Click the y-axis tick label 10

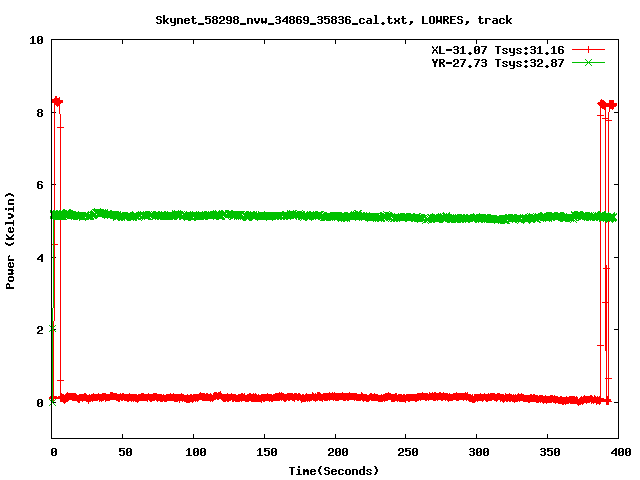point(36,40)
